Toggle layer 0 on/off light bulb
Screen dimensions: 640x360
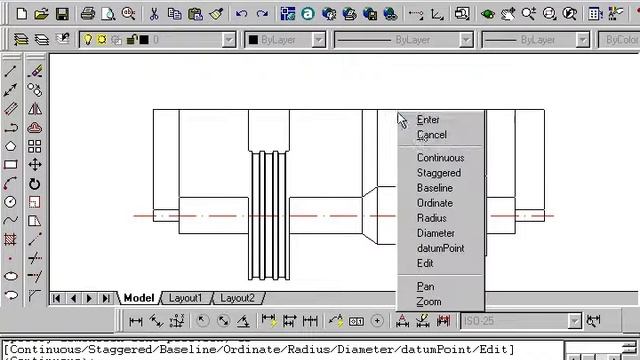[x=87, y=40]
